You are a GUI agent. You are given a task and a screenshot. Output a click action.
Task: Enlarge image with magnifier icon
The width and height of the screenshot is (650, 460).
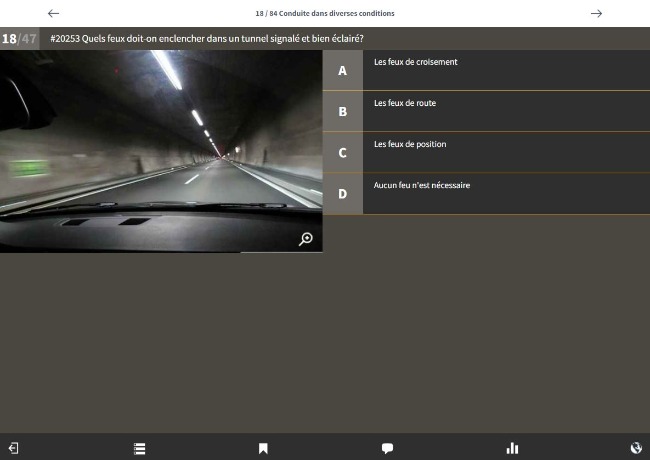[x=306, y=238]
